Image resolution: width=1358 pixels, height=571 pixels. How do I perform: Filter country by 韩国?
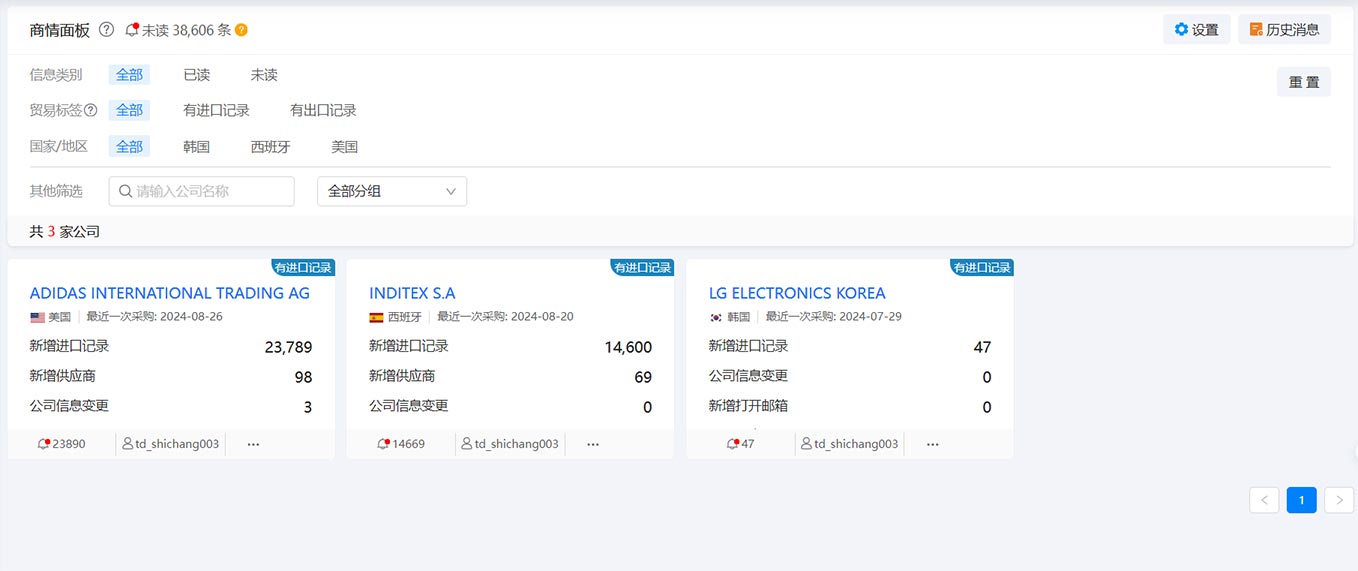[197, 146]
